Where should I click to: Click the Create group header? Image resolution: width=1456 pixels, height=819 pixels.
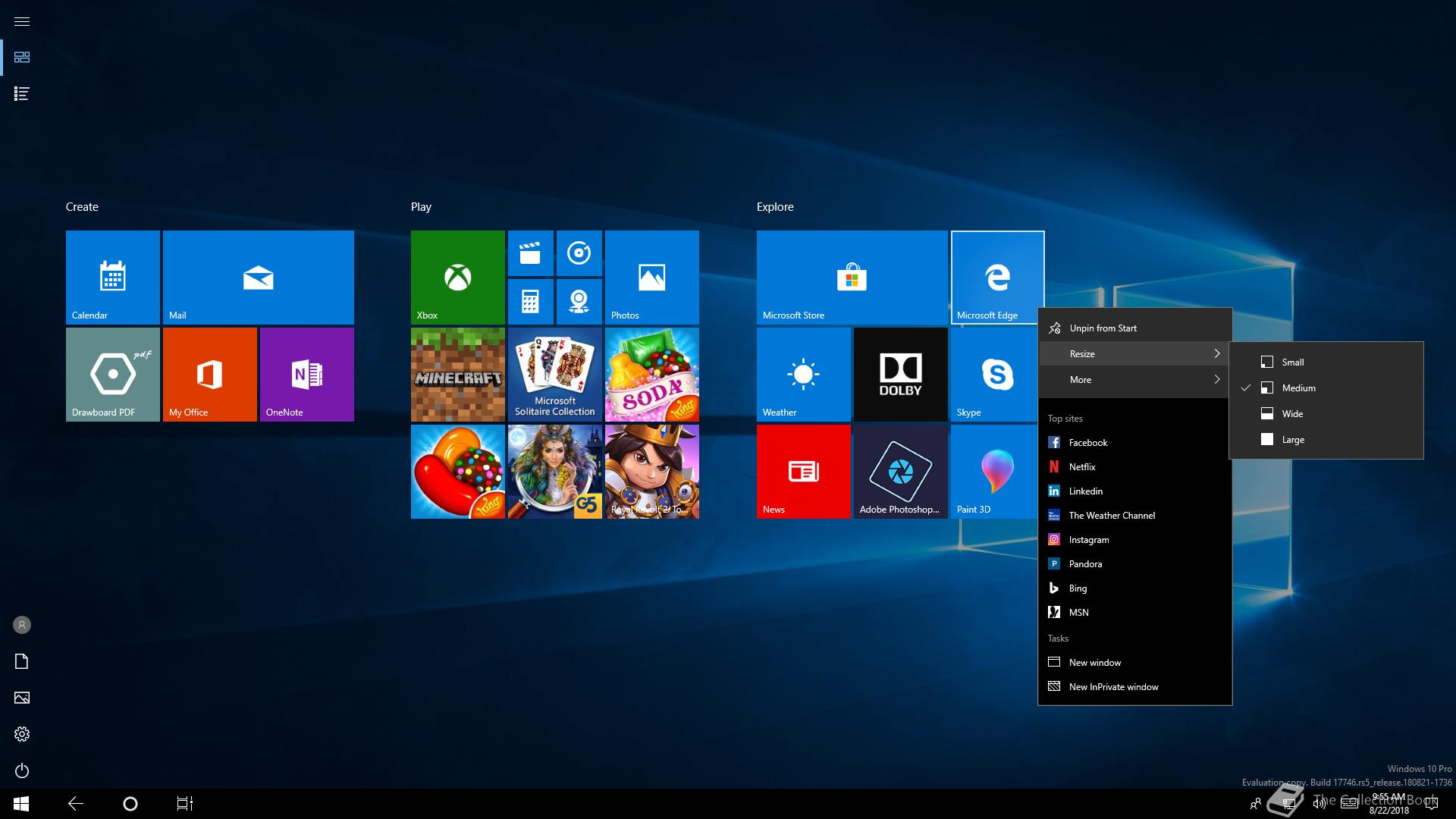[82, 206]
